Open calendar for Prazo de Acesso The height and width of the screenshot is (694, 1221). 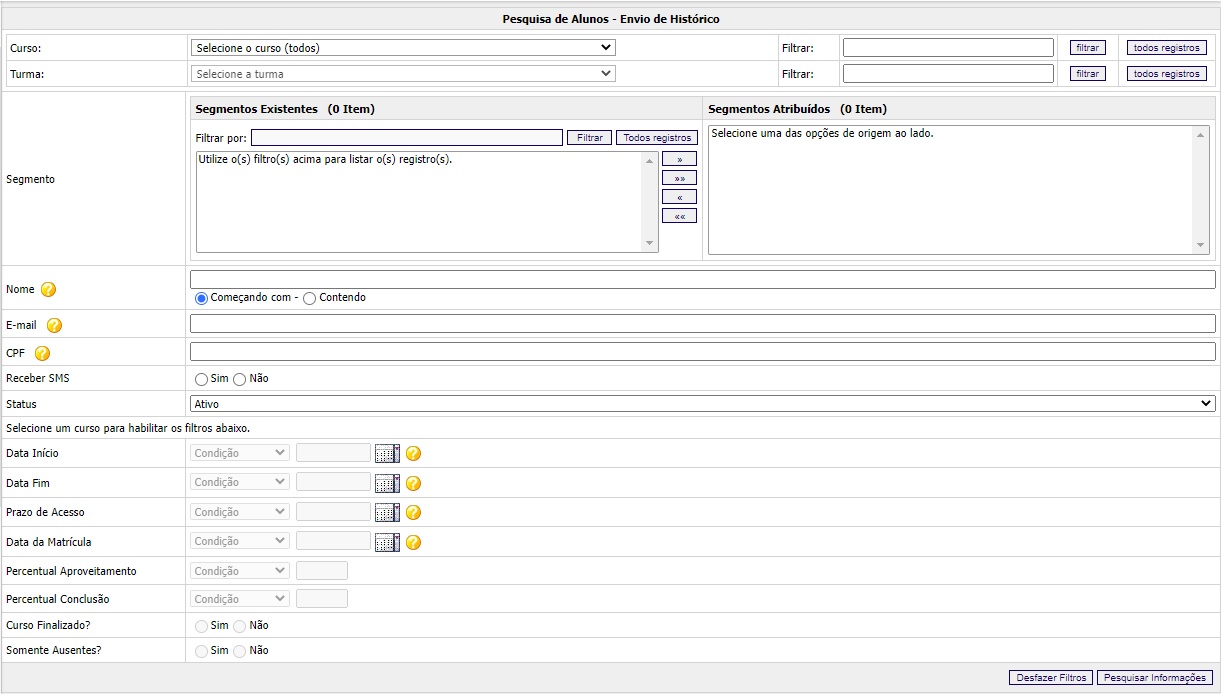387,513
